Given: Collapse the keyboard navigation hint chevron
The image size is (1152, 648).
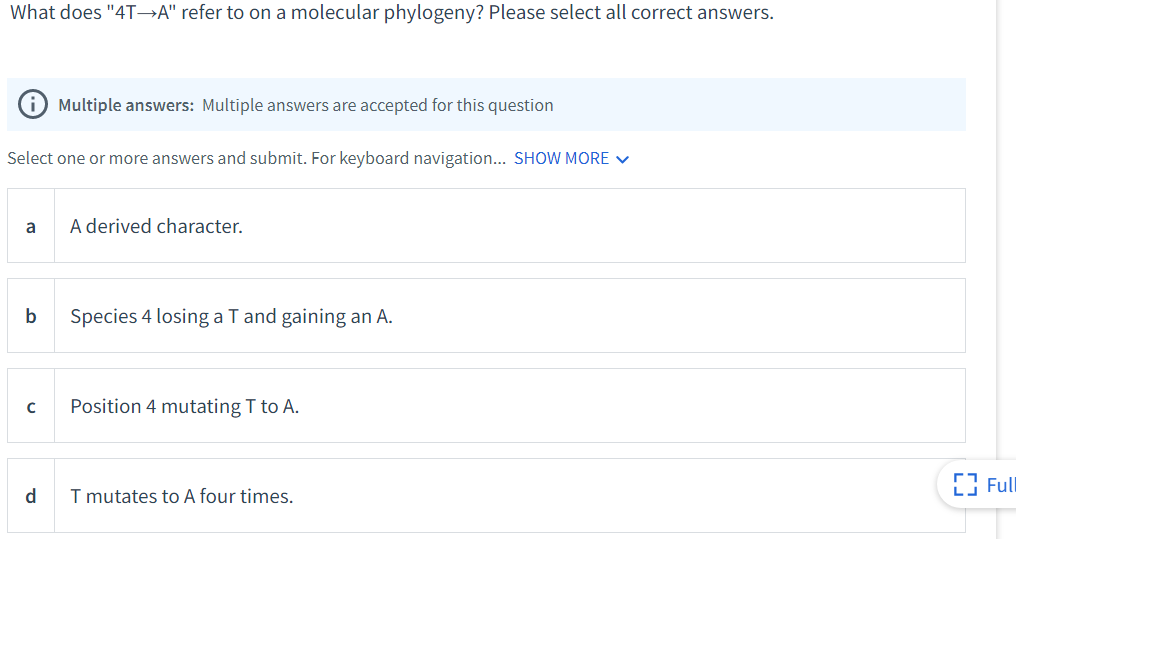Looking at the screenshot, I should [x=623, y=158].
